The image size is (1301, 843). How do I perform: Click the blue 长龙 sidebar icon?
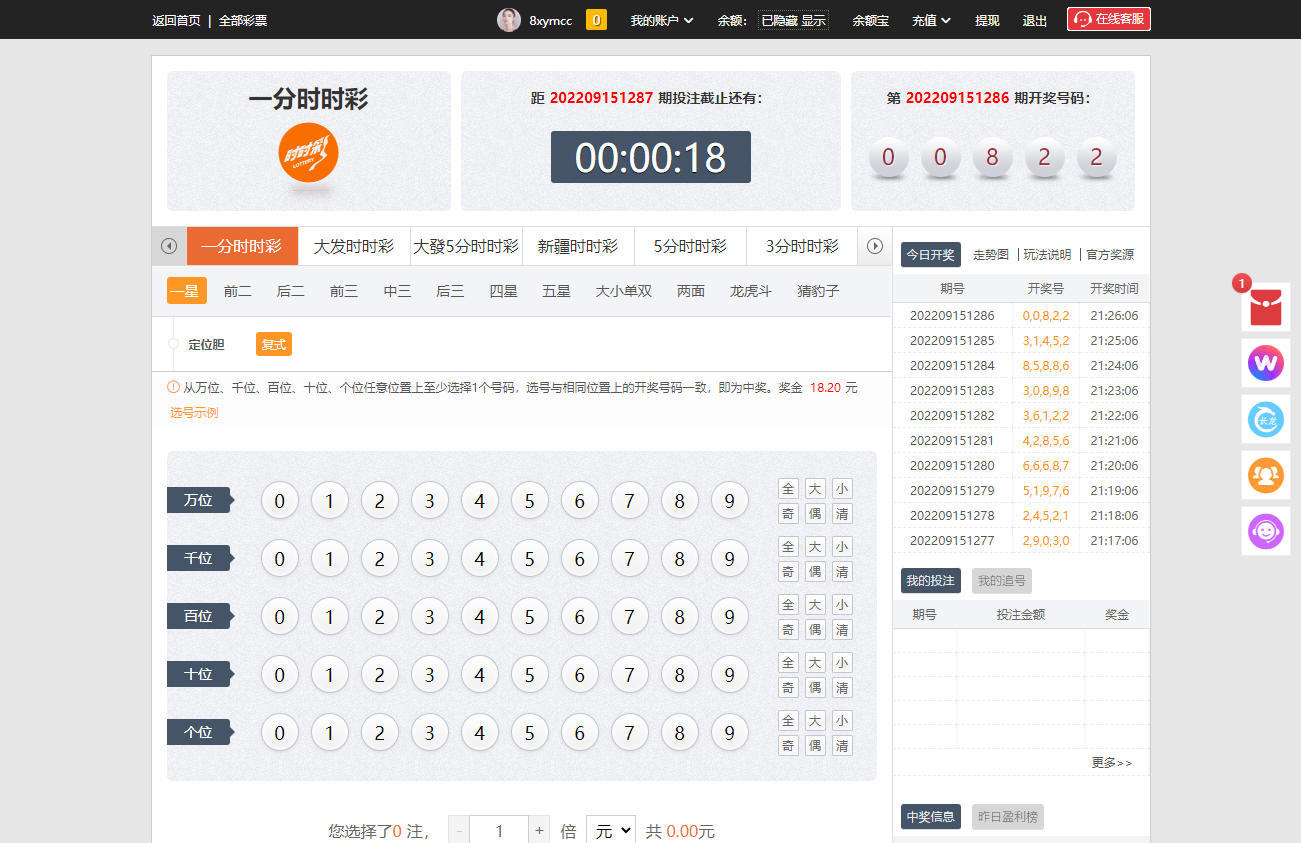(x=1265, y=419)
